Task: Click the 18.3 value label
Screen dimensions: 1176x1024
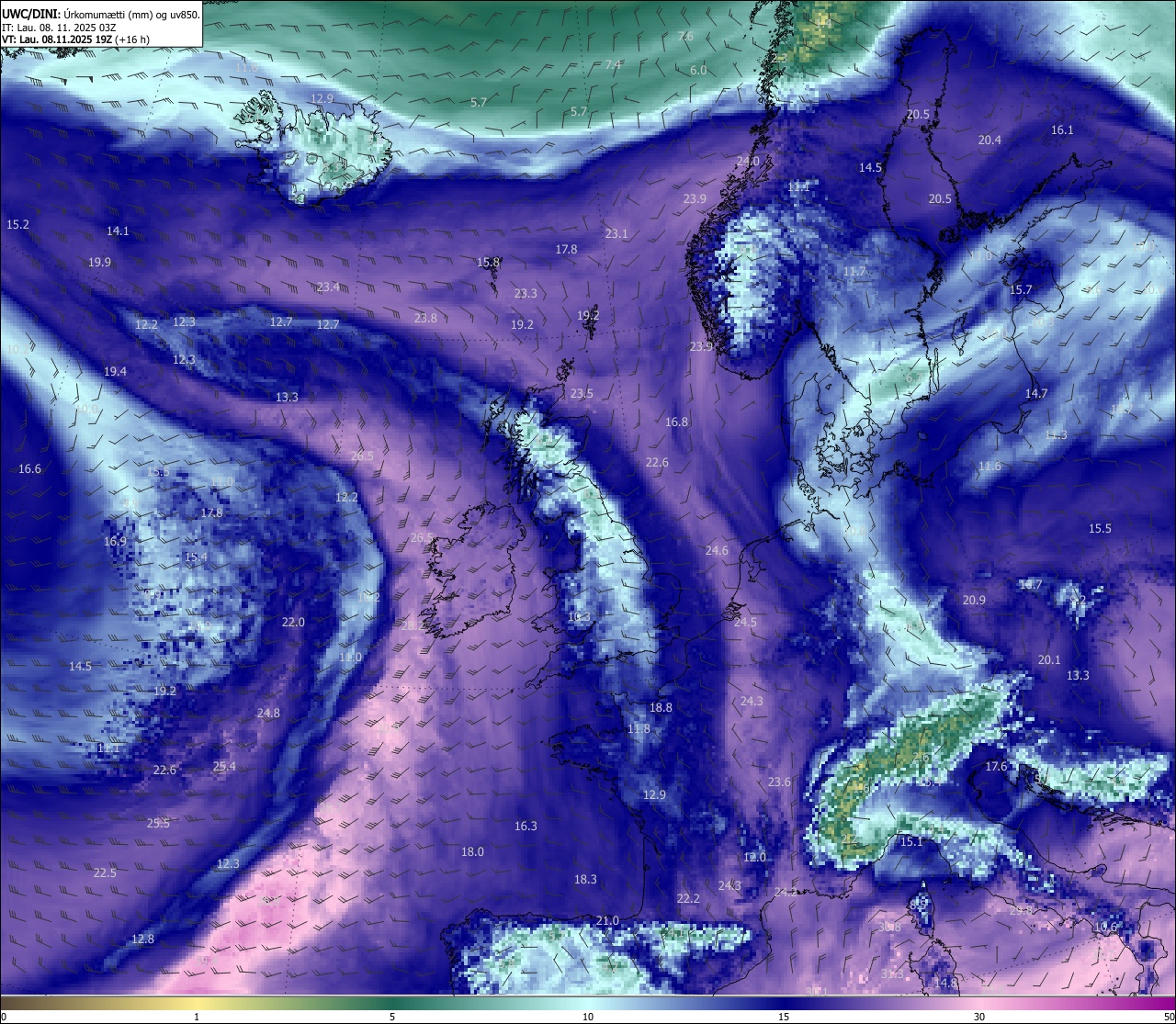Action: pos(585,880)
